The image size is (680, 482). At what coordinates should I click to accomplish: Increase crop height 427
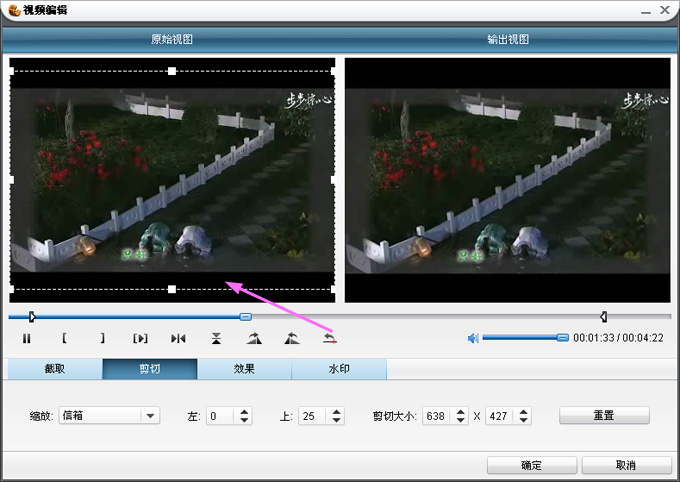(x=523, y=412)
